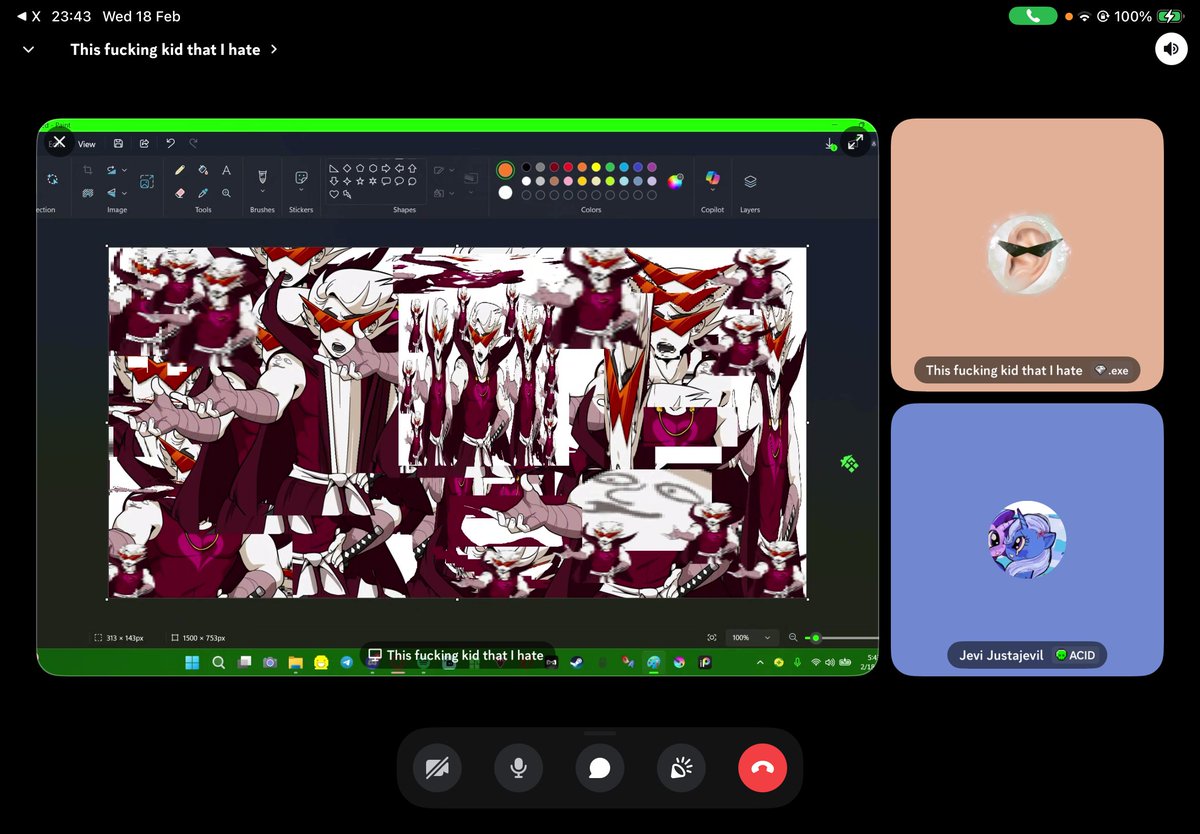Expand the Stickers dropdown chevron

pyautogui.click(x=301, y=192)
